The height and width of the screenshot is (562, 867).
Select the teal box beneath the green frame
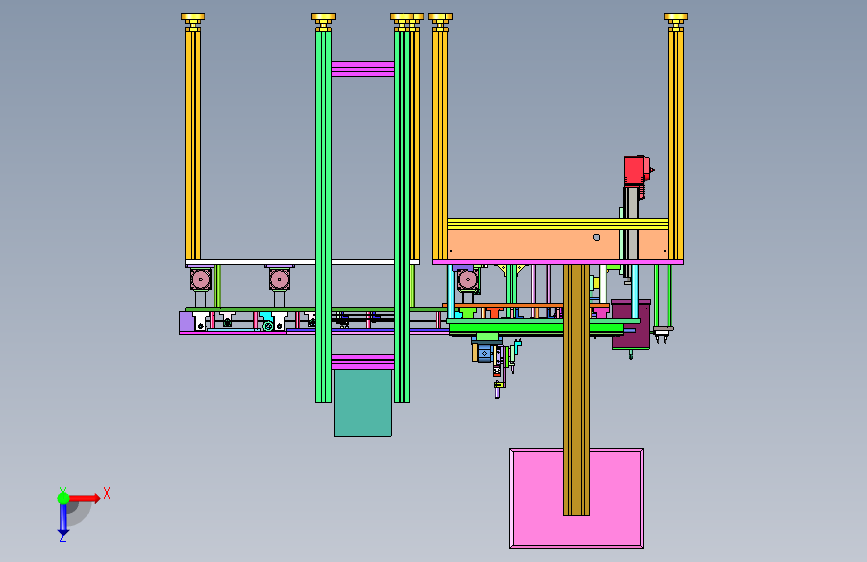pos(363,403)
